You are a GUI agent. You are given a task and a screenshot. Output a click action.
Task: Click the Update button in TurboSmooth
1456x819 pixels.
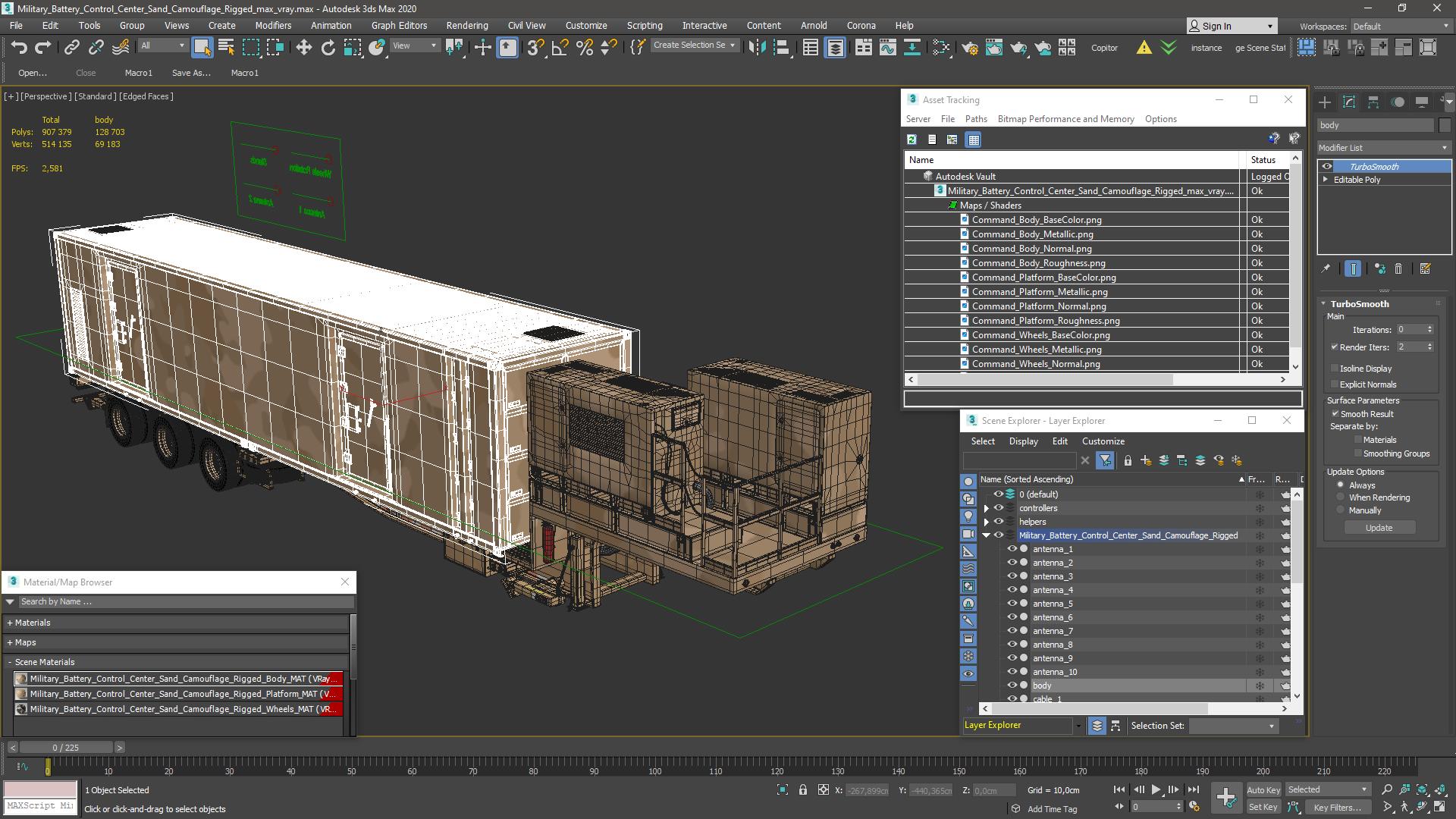(x=1378, y=528)
